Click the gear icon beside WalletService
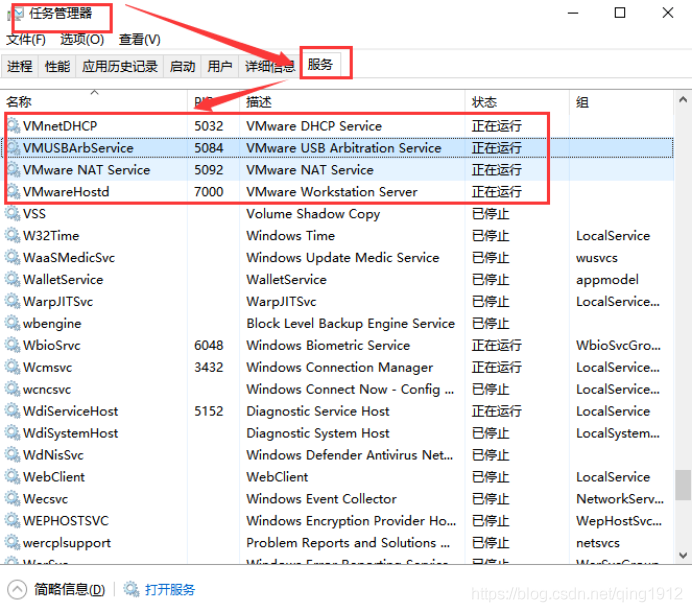 click(x=13, y=279)
